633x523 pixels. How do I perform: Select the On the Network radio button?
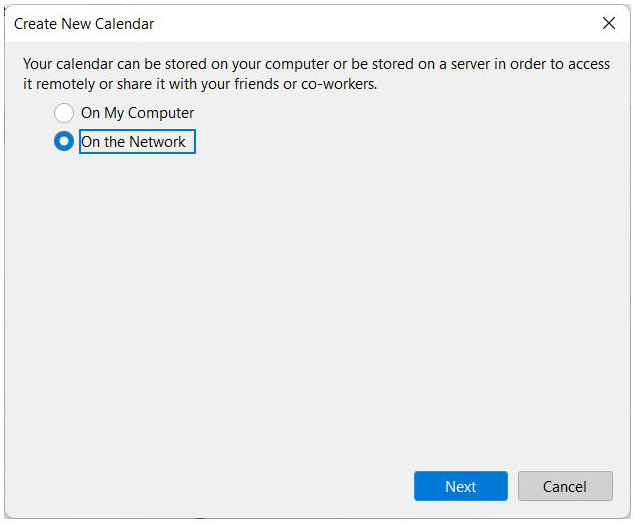coord(64,141)
